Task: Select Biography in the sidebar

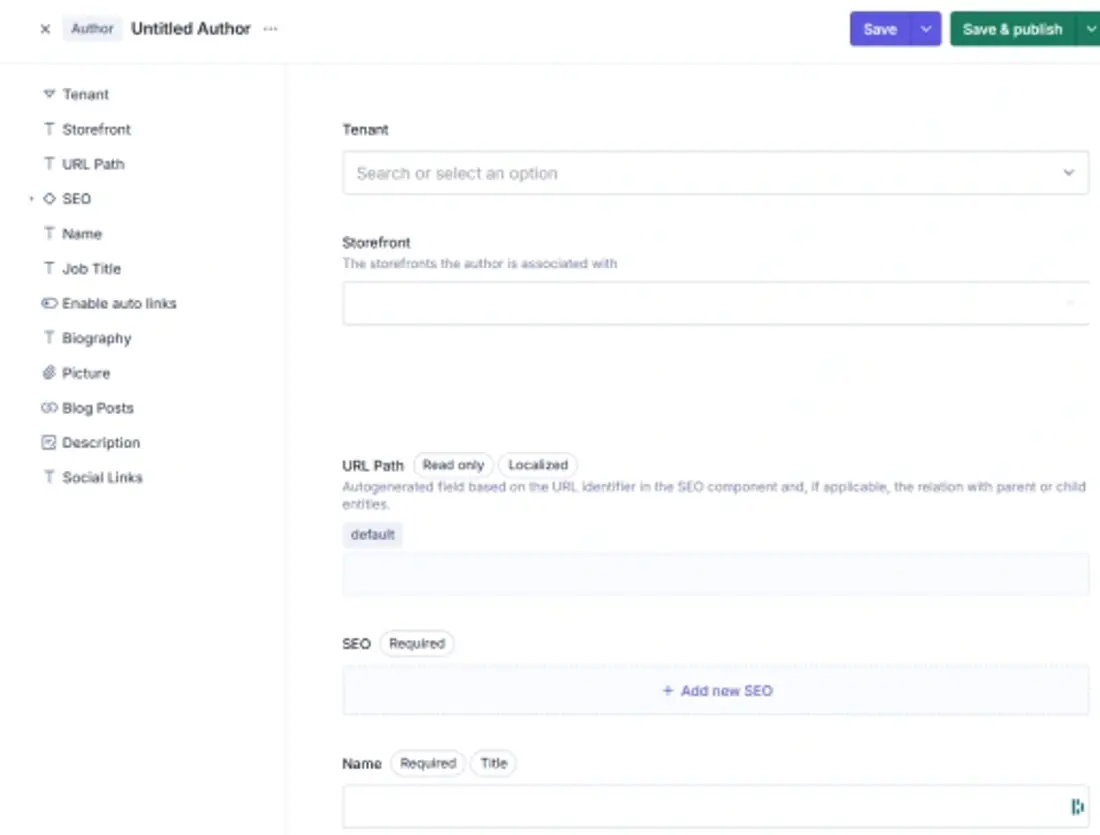Action: pyautogui.click(x=97, y=338)
